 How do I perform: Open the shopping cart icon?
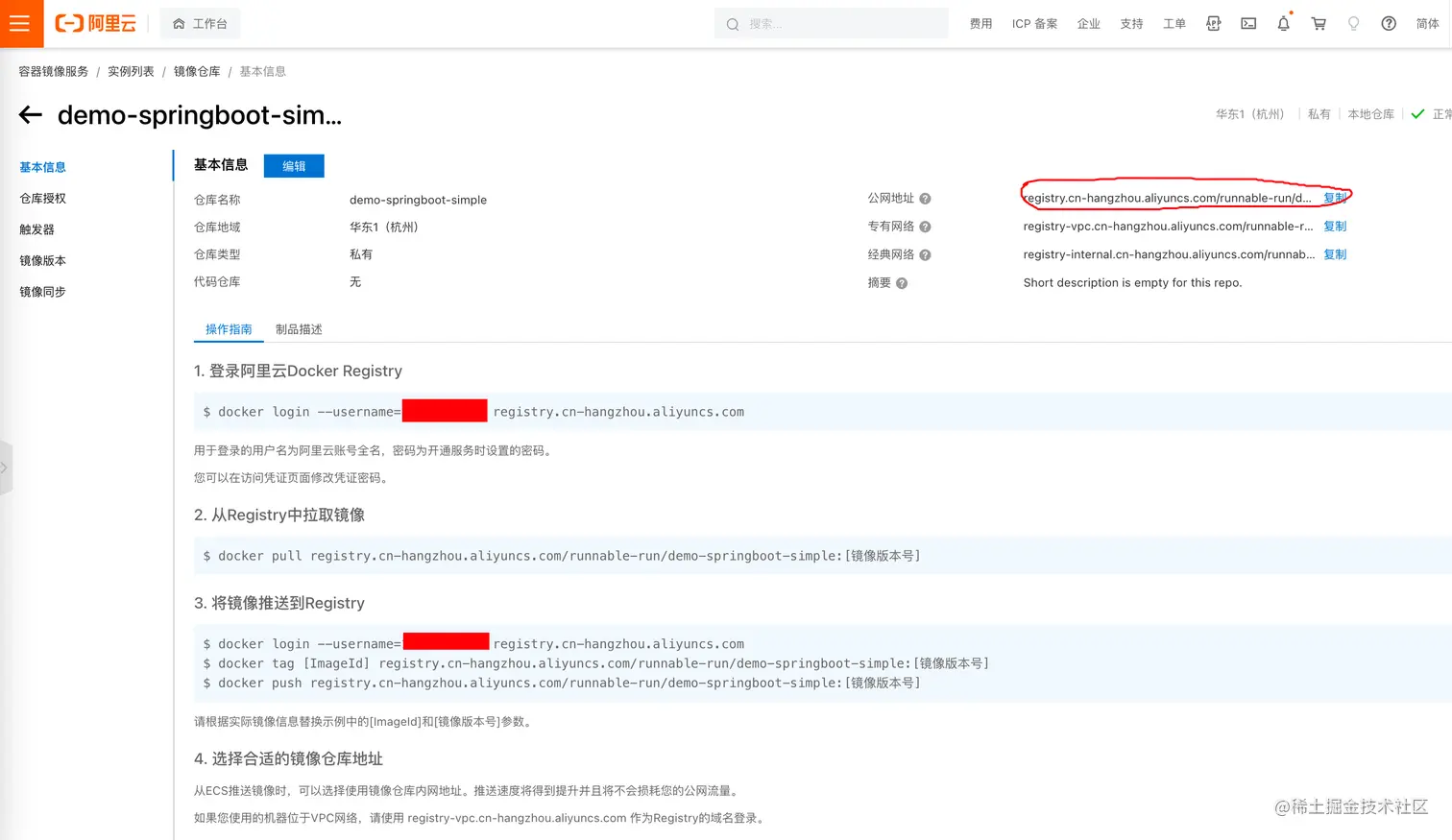(1319, 23)
